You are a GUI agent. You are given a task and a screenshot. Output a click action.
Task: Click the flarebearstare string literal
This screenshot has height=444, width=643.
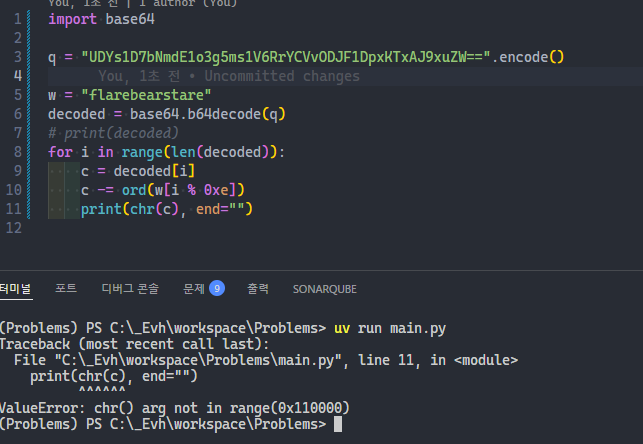[146, 95]
